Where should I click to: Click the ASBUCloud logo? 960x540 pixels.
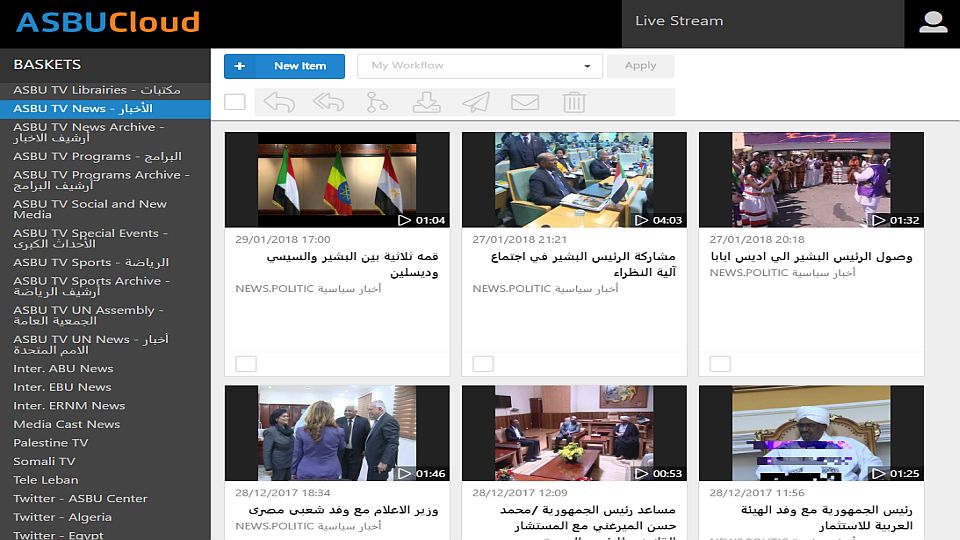pos(108,22)
